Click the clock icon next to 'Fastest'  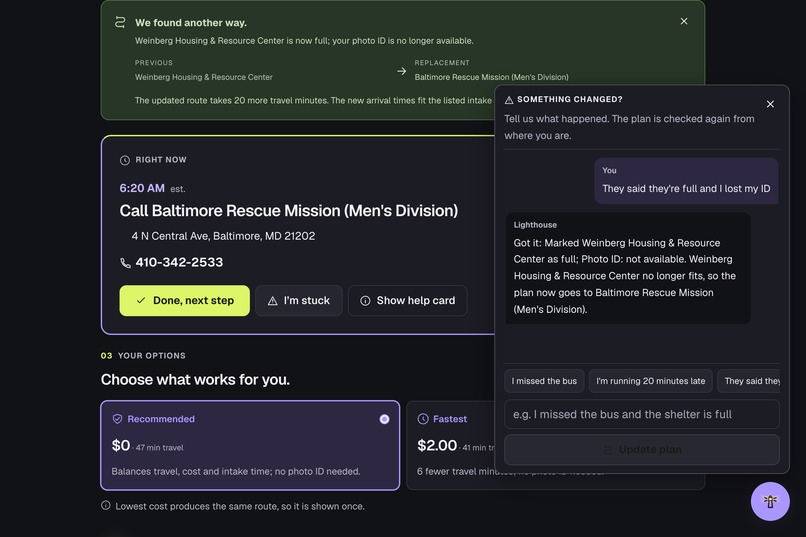(x=423, y=419)
